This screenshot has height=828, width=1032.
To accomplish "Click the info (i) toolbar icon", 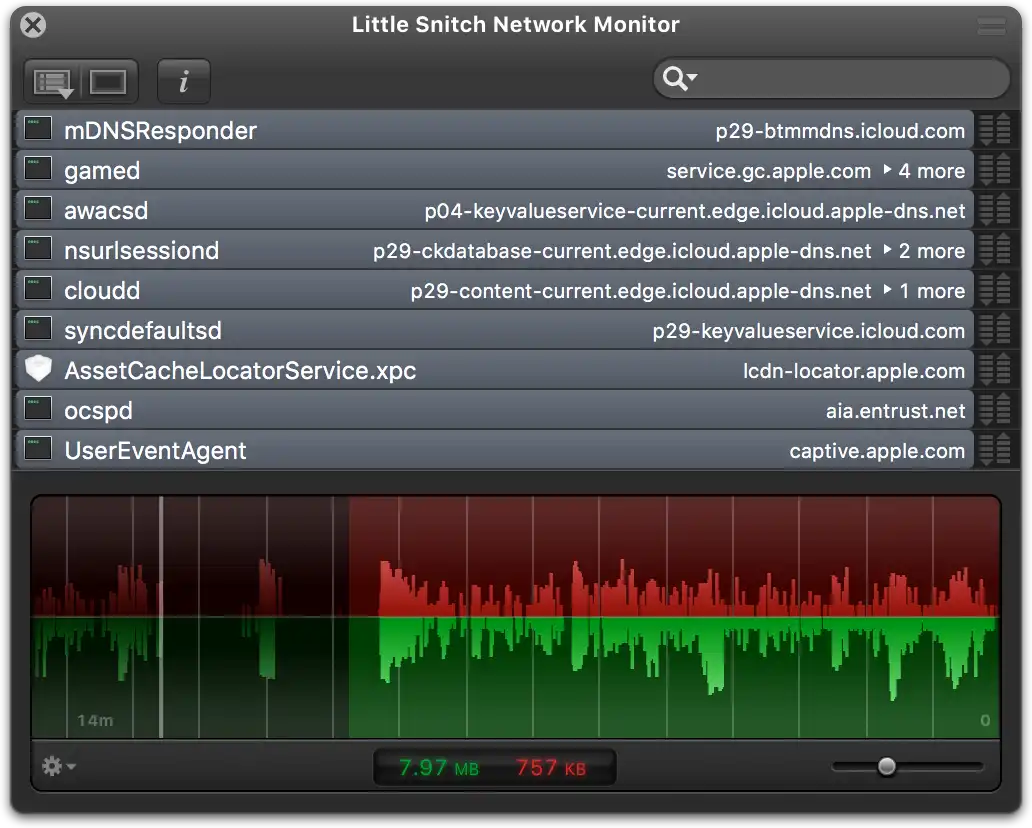I will pos(183,81).
